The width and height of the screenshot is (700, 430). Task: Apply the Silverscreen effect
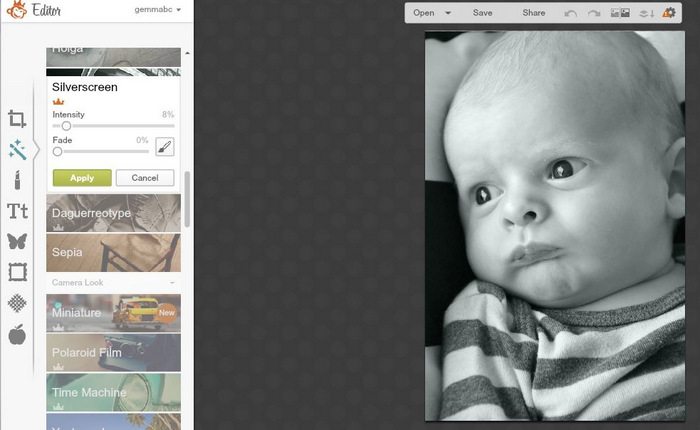[x=82, y=178]
